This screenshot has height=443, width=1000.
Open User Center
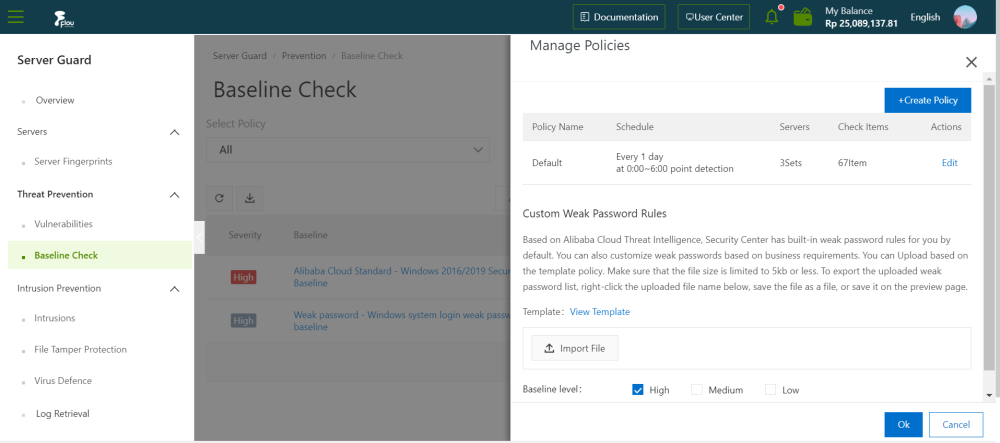coord(714,17)
